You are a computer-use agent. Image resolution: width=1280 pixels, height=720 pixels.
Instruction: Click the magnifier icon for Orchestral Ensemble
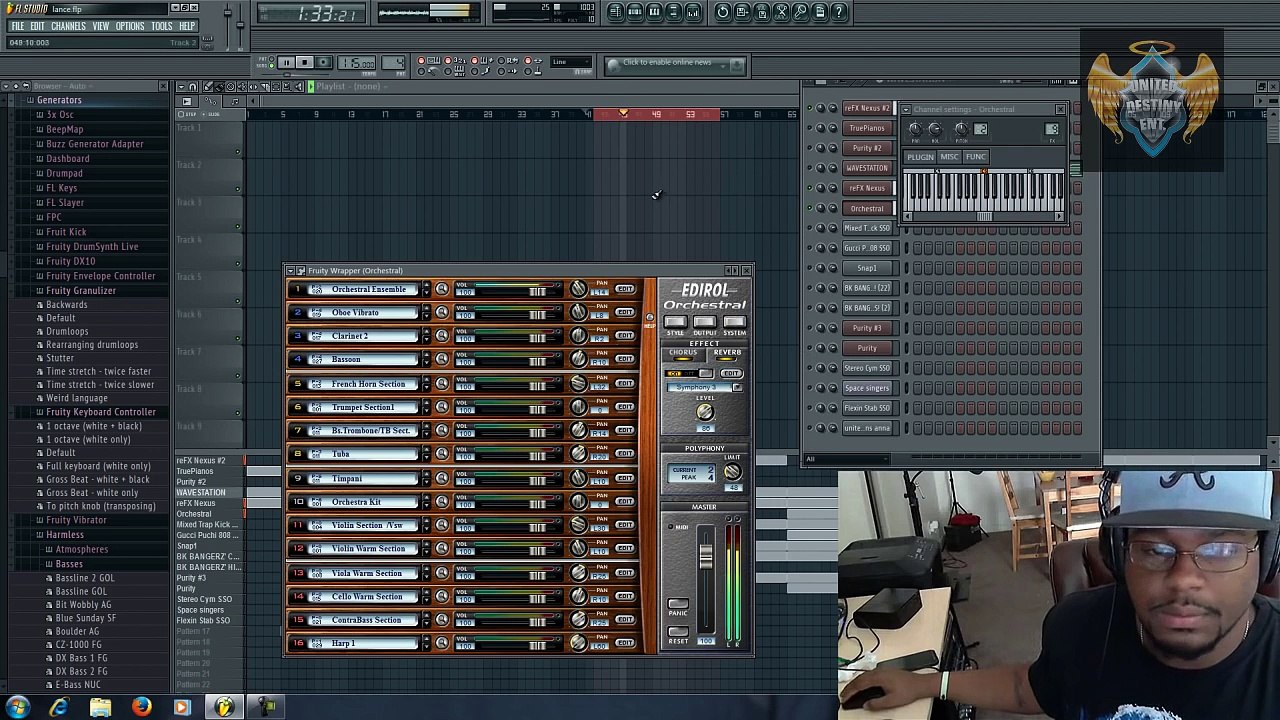(x=442, y=289)
